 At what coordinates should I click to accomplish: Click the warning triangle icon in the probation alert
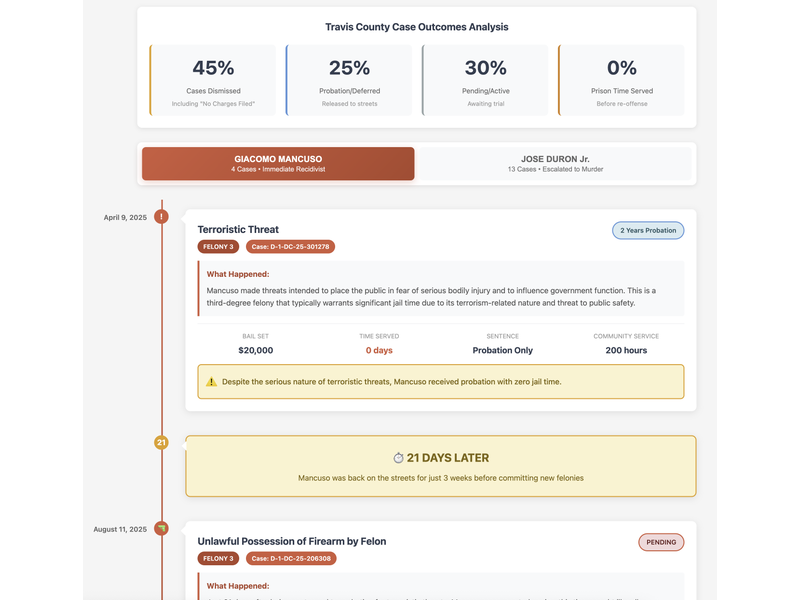211,381
